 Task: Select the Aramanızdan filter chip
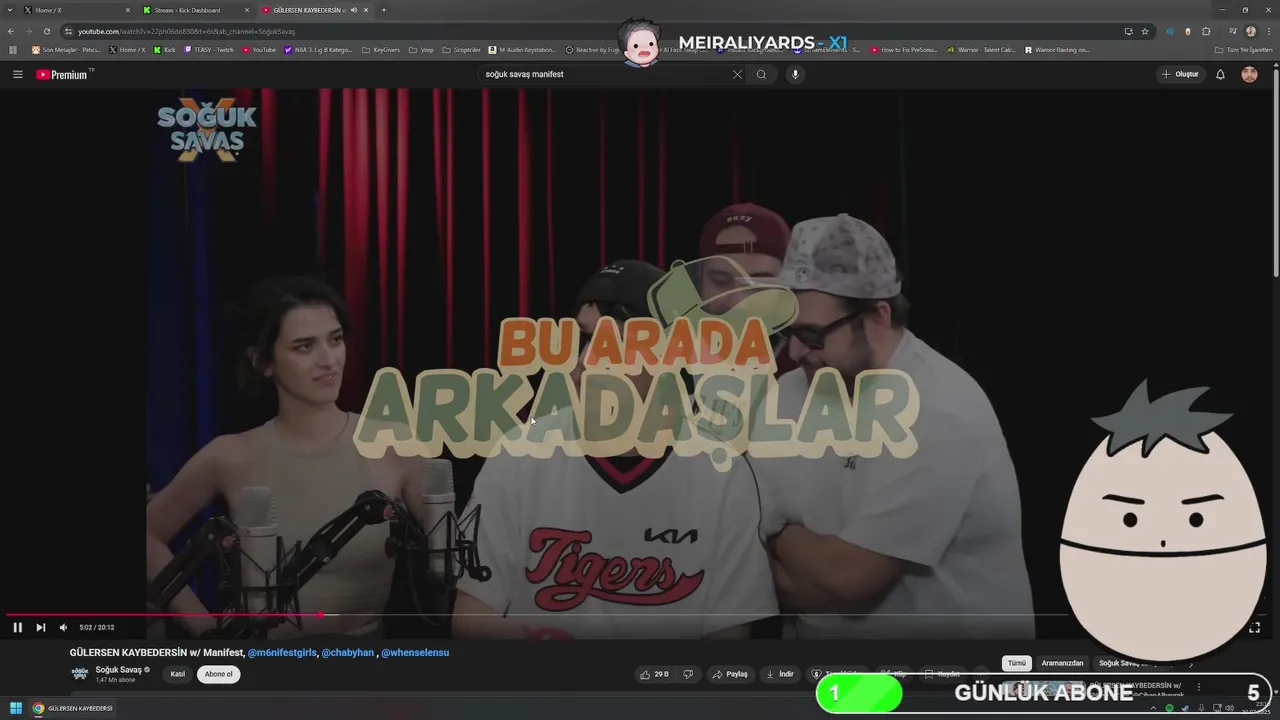click(1062, 663)
